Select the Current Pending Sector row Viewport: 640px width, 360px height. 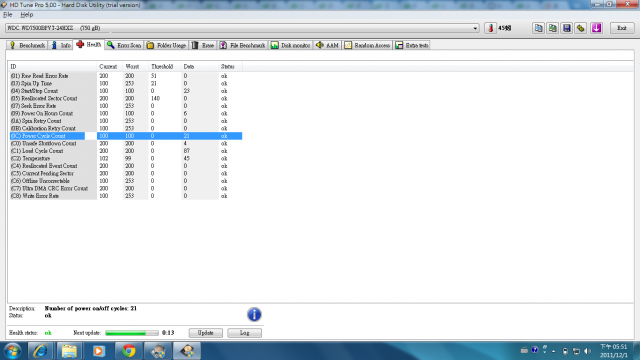(x=126, y=173)
